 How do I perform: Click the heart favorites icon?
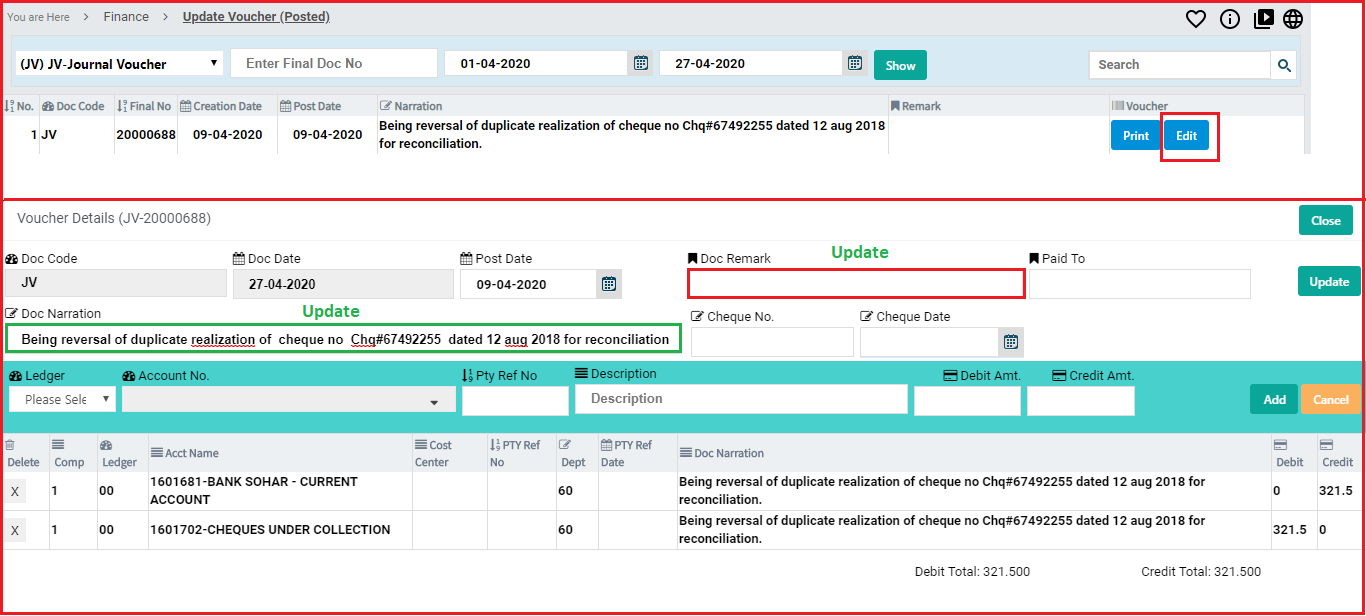[1196, 19]
